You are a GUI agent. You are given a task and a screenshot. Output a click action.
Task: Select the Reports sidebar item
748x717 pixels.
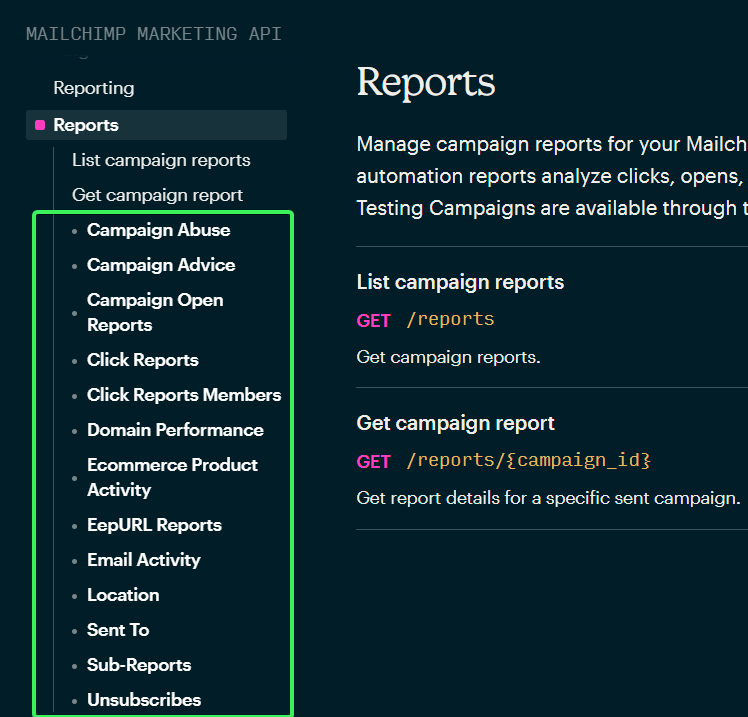[x=86, y=125]
